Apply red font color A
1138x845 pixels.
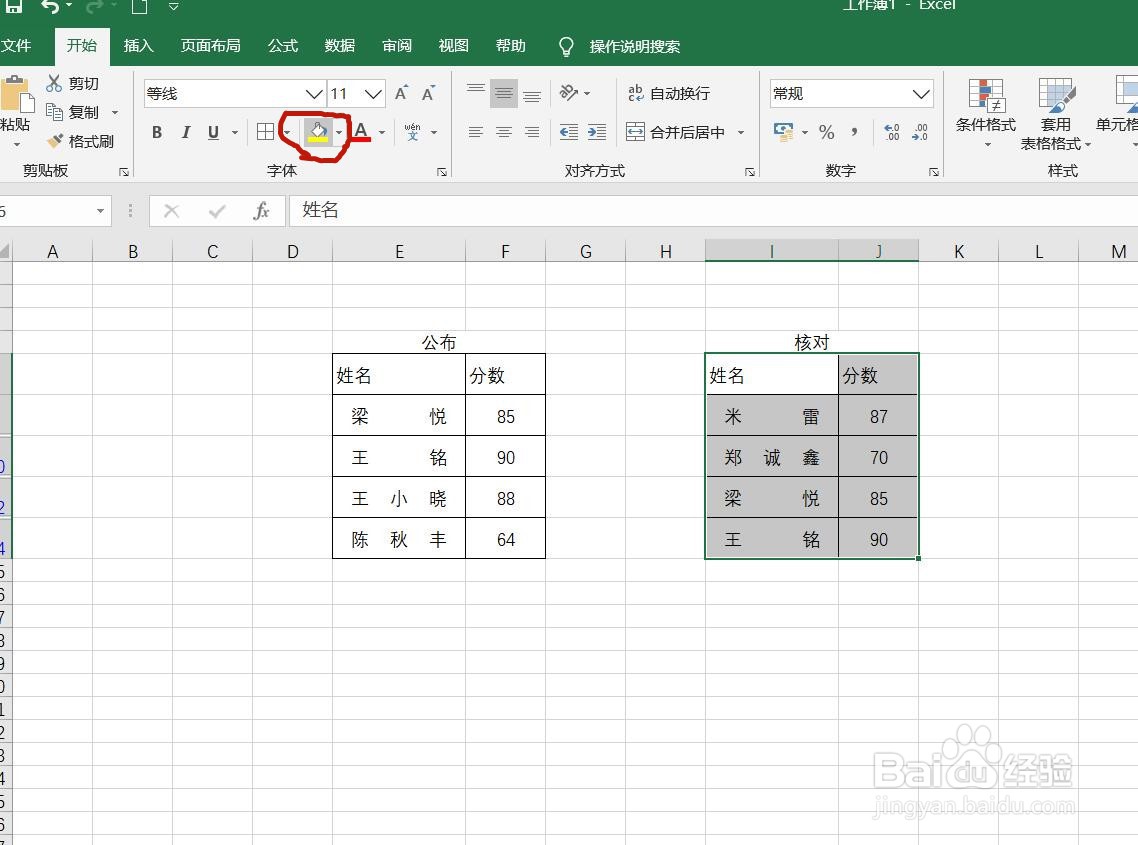[361, 131]
